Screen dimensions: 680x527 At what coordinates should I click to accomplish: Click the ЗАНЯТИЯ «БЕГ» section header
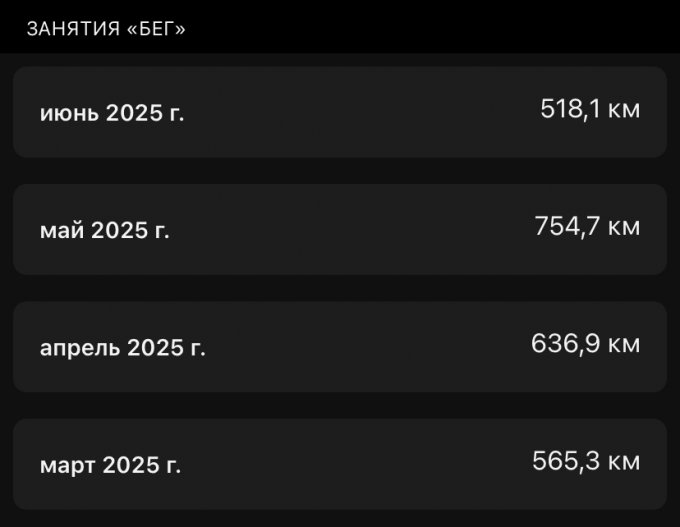106,28
